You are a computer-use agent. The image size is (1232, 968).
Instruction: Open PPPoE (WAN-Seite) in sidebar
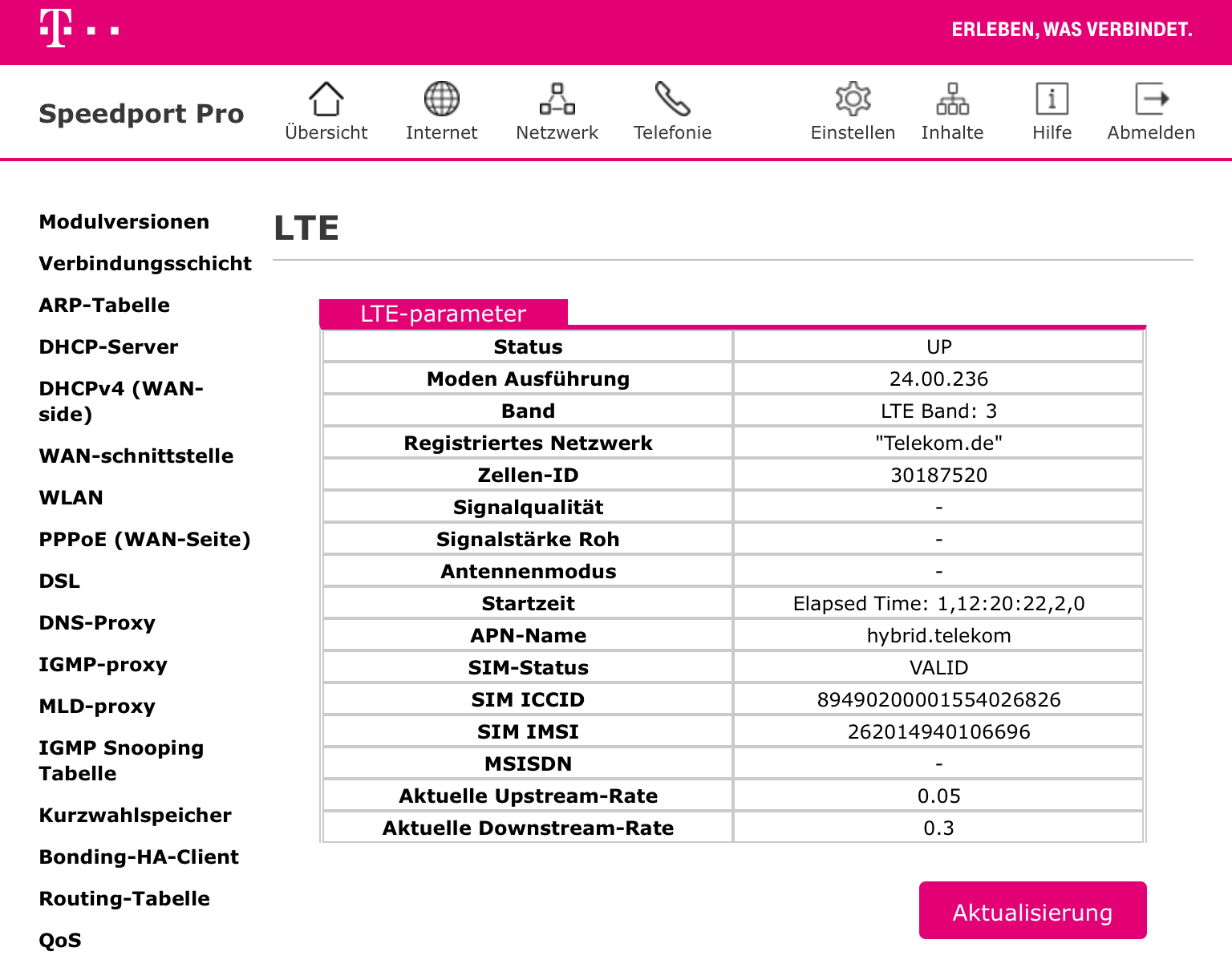(x=145, y=540)
